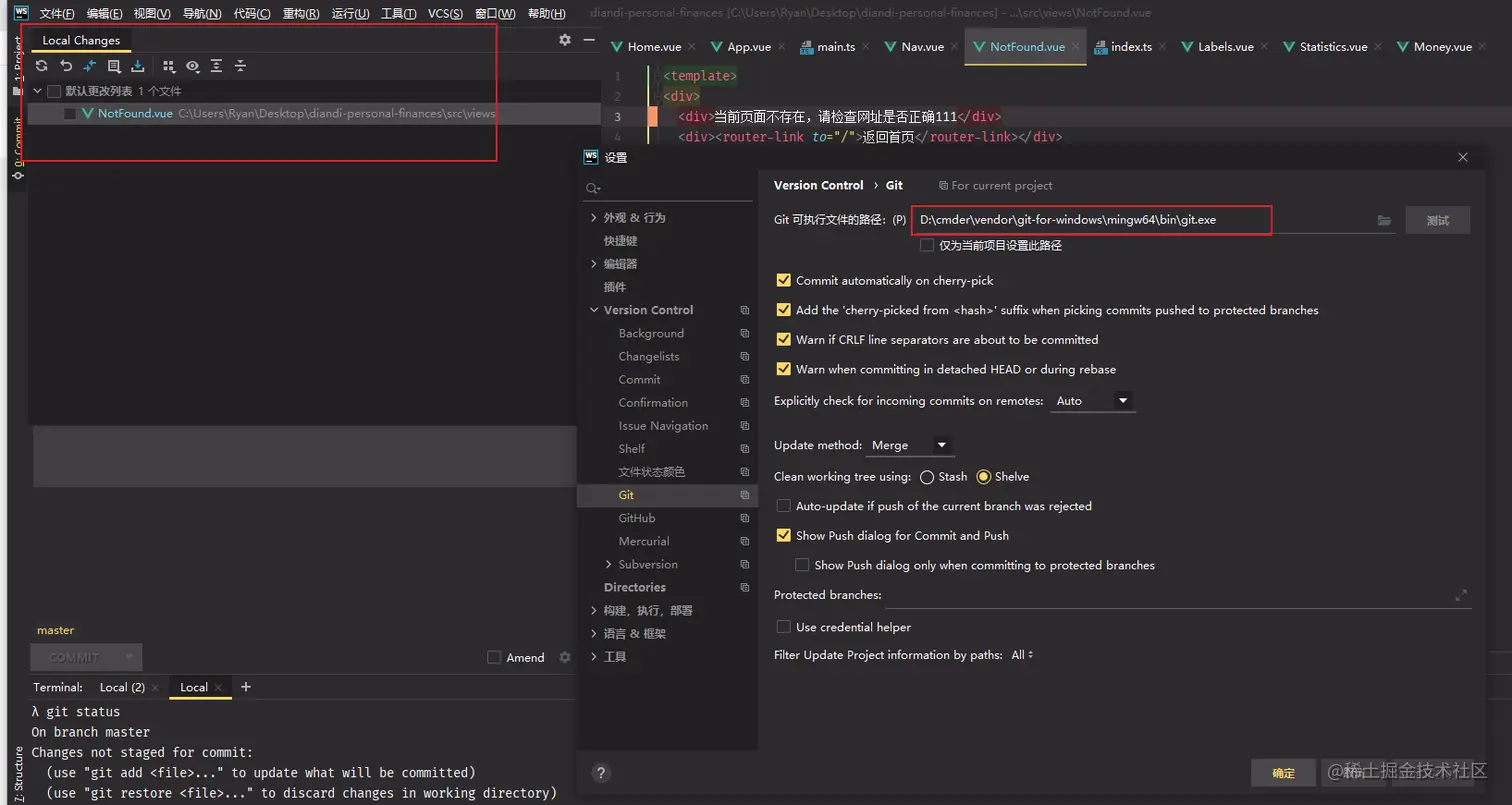Toggle the Amend checkbox
The image size is (1512, 805).
(494, 657)
